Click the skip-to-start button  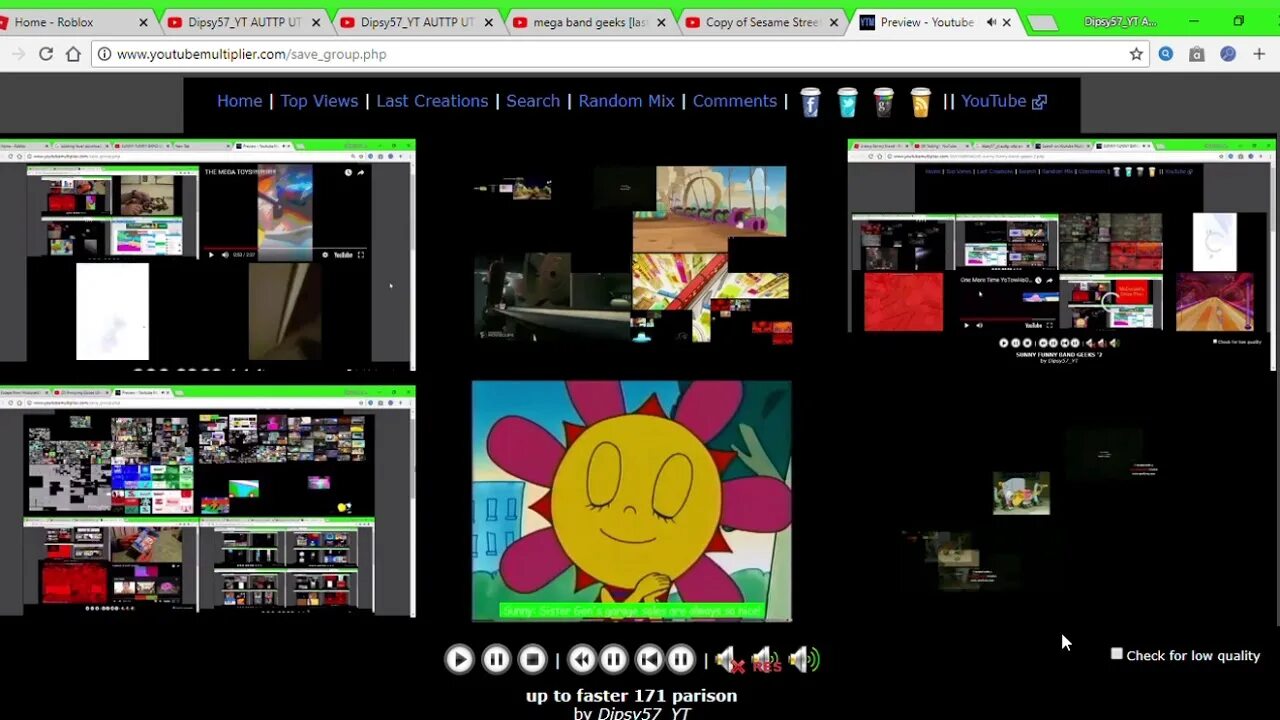[x=649, y=659]
